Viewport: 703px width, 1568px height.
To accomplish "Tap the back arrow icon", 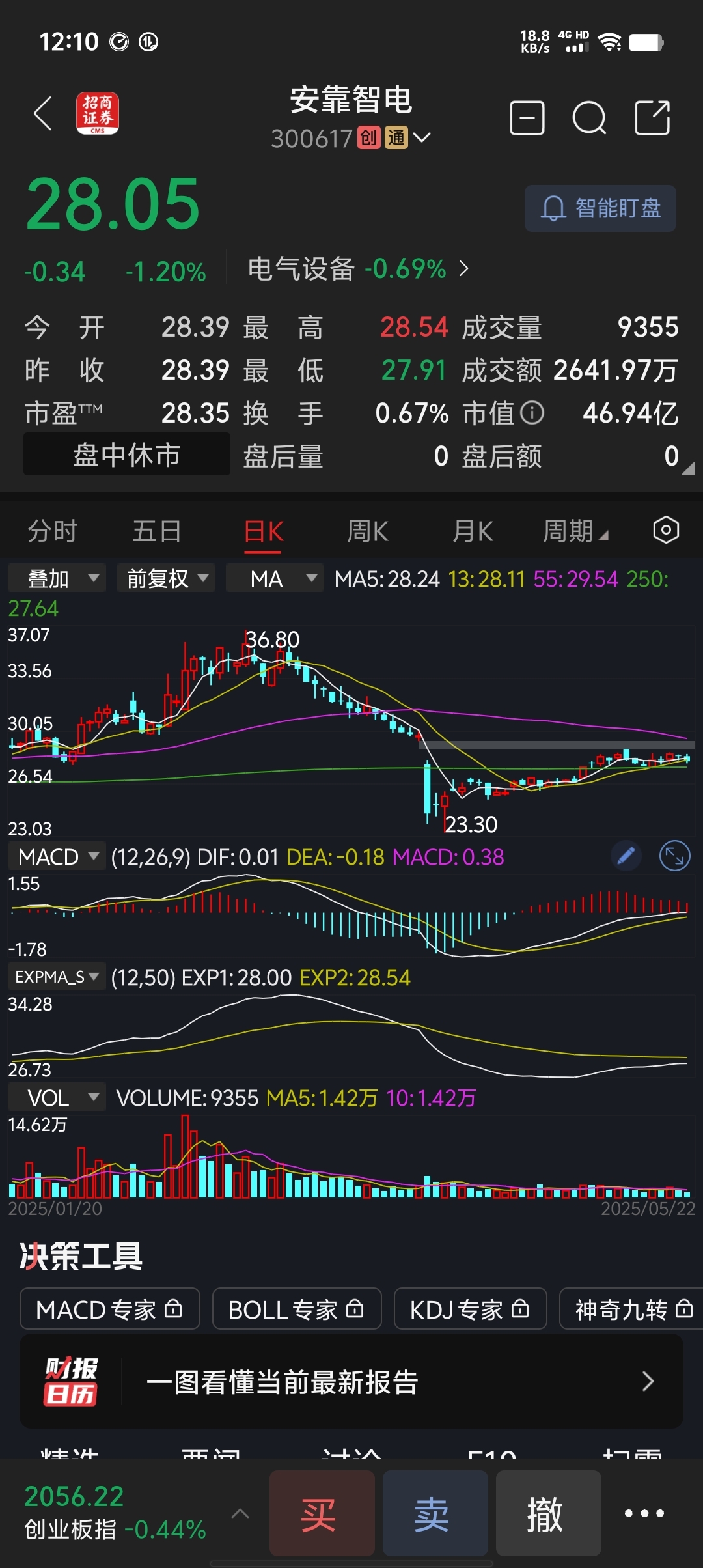I will pyautogui.click(x=43, y=114).
